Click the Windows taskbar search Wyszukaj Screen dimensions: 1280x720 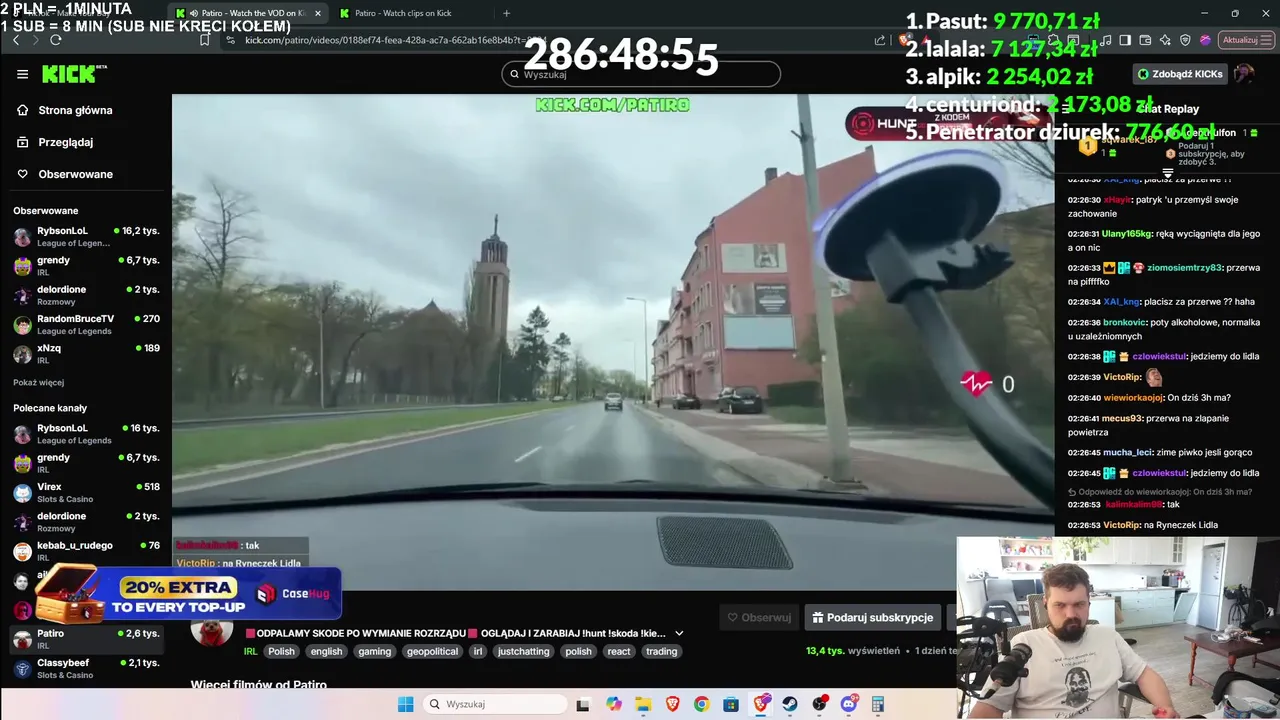pos(495,704)
